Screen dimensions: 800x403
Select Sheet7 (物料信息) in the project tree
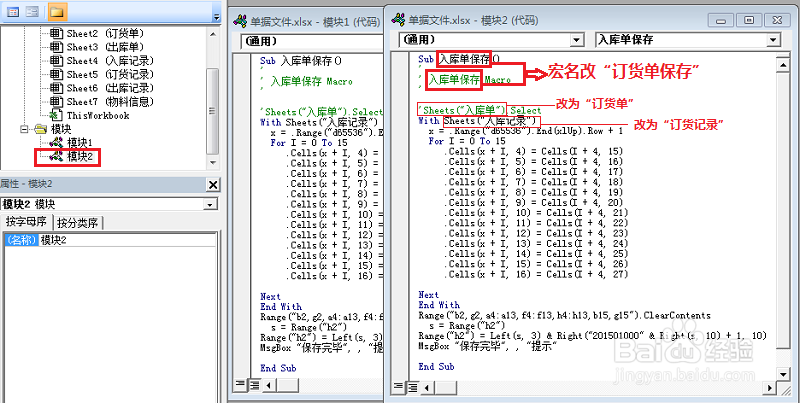point(102,102)
